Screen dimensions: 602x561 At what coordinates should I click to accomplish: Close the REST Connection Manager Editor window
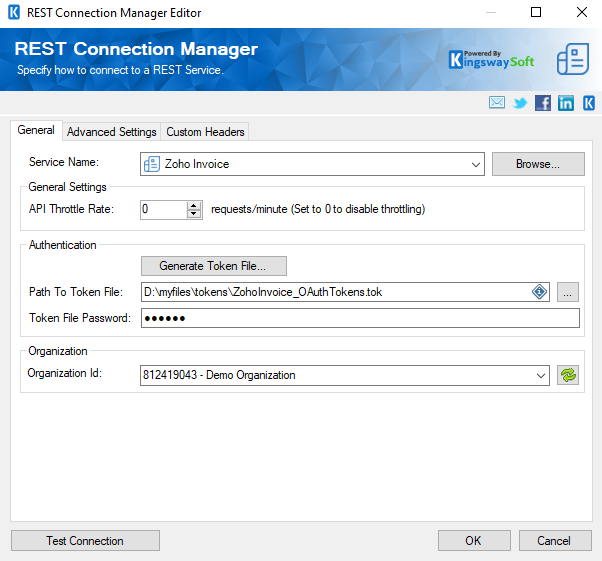tap(582, 12)
